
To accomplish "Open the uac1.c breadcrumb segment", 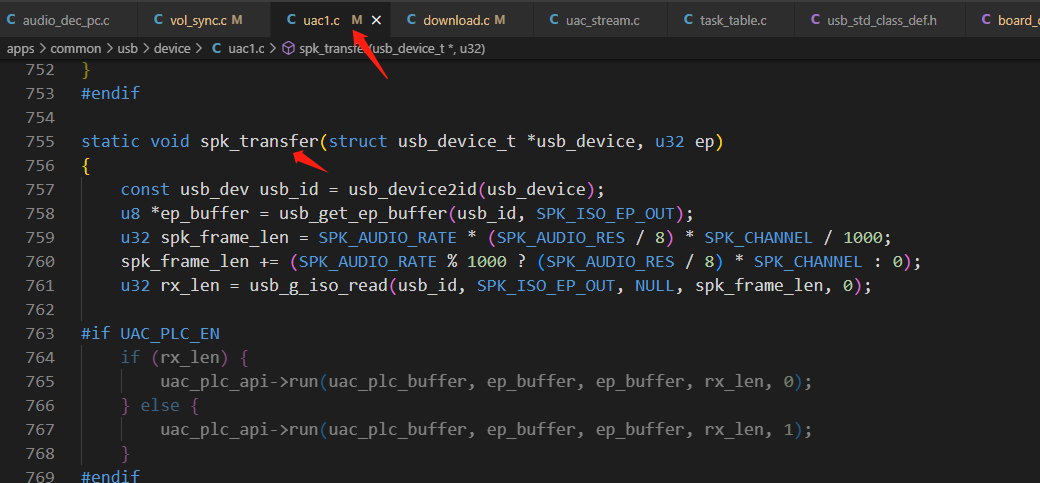I will coord(246,48).
